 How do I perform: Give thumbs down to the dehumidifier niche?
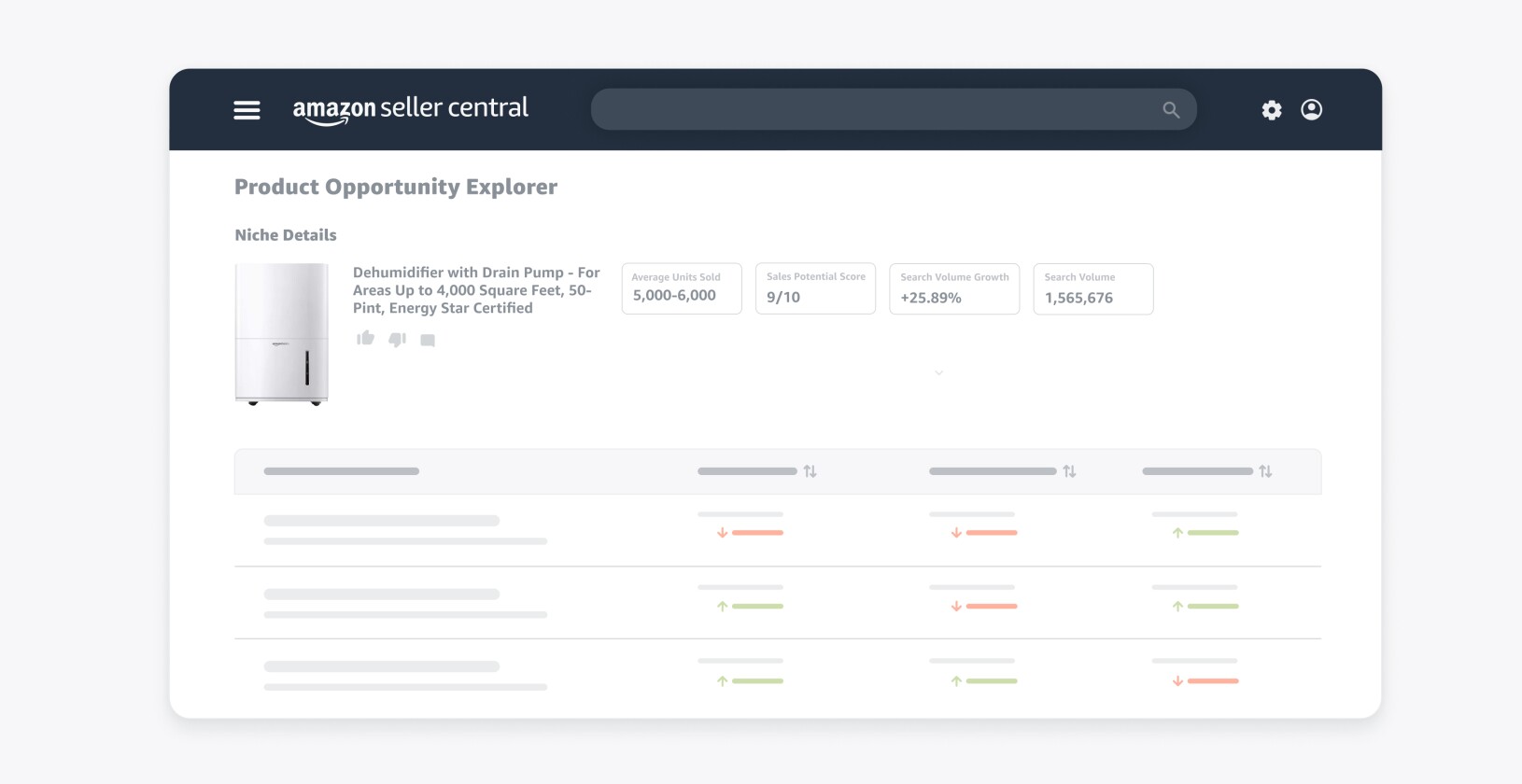click(397, 340)
